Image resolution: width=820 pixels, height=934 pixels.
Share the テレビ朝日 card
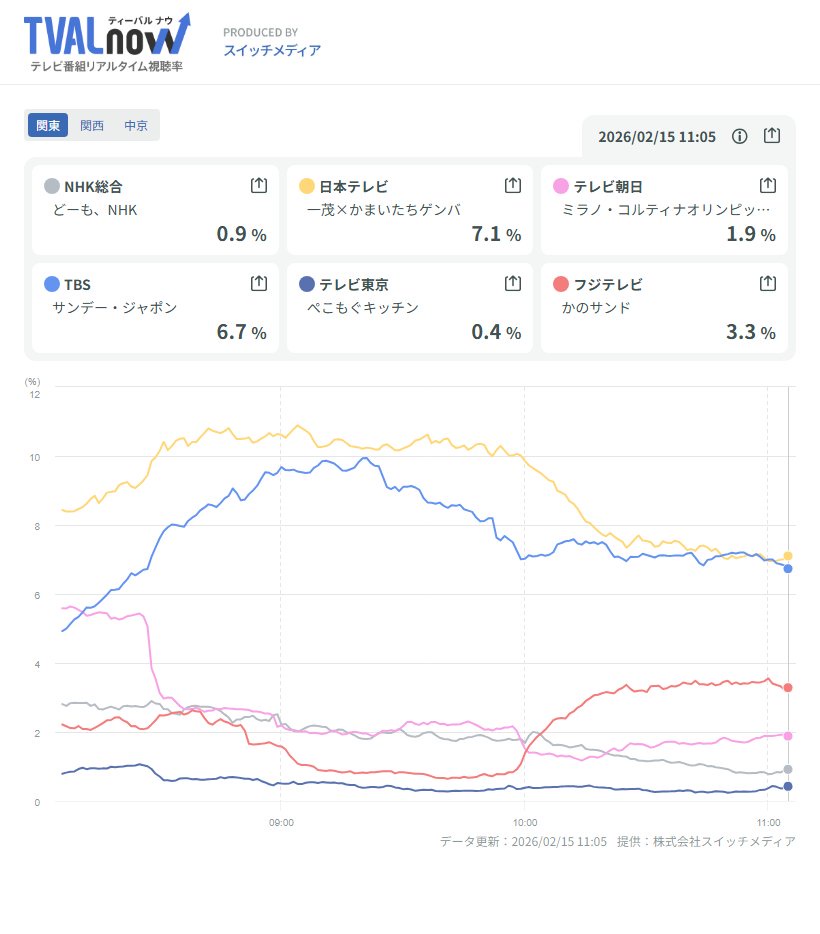[x=767, y=185]
